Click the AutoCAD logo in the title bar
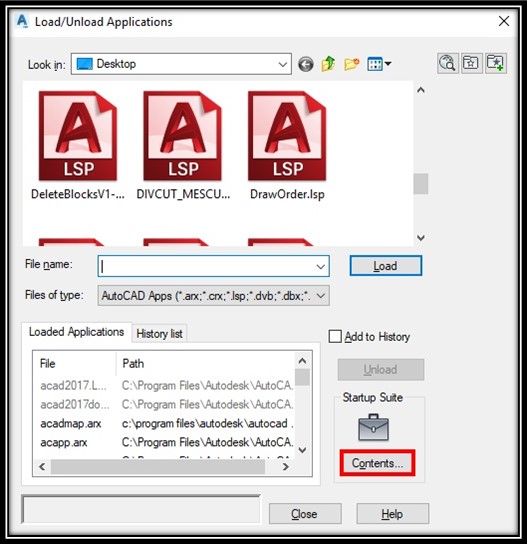Viewport: 527px width, 544px height. coord(22,22)
